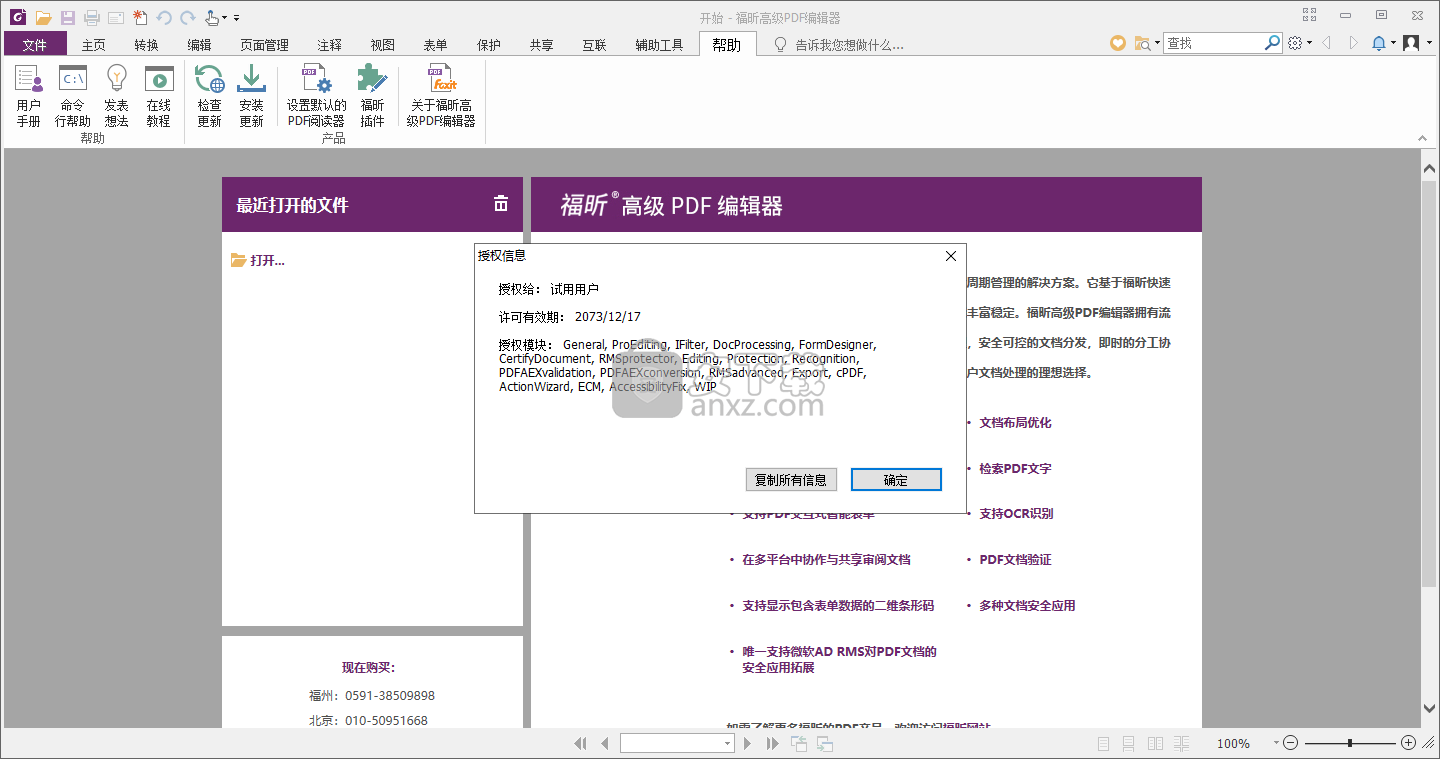
Task: Click next page arrow in status bar
Action: pyautogui.click(x=747, y=743)
